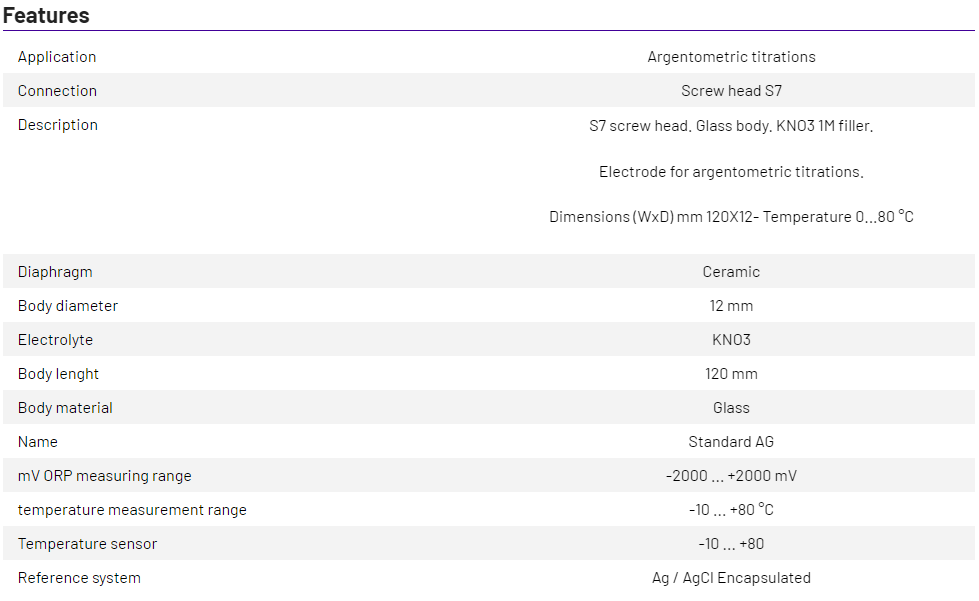Select the Electrolyte row label
979x601 pixels.
click(55, 340)
